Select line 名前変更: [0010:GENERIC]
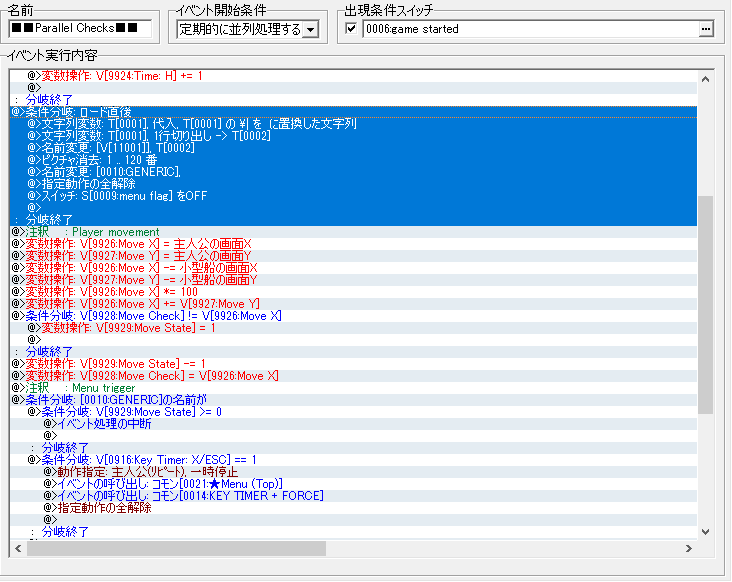 (x=353, y=172)
